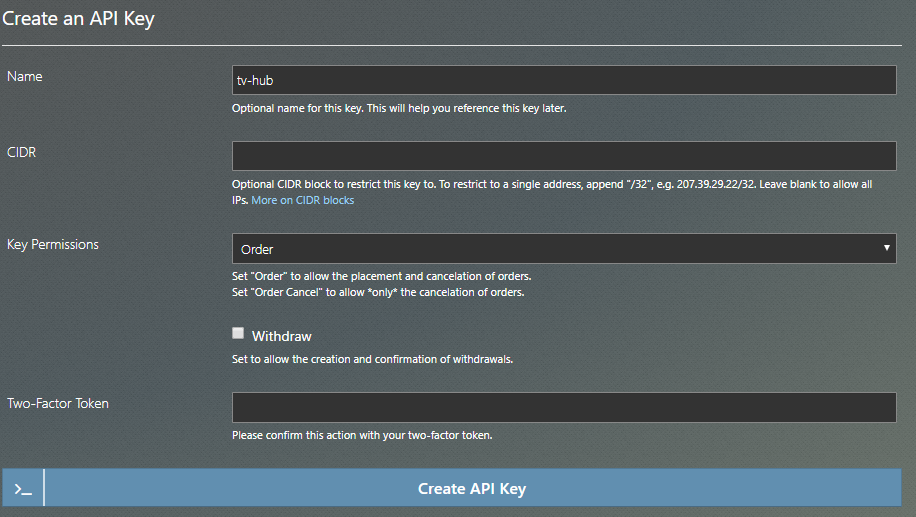This screenshot has height=517, width=916.
Task: Click the arrow on the Key Permissions select
Action: click(886, 248)
